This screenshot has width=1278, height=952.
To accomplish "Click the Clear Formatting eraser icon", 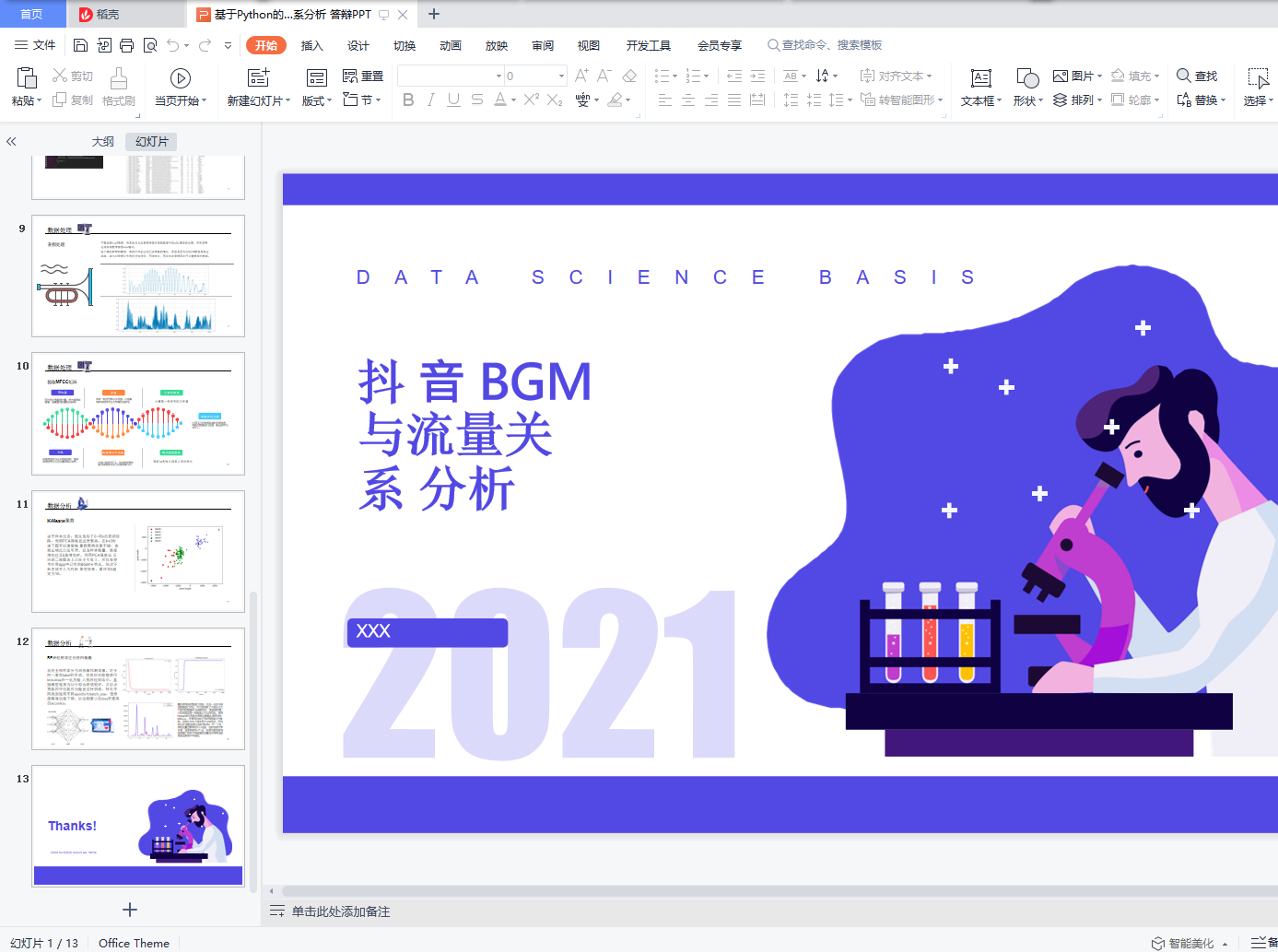I will 629,76.
